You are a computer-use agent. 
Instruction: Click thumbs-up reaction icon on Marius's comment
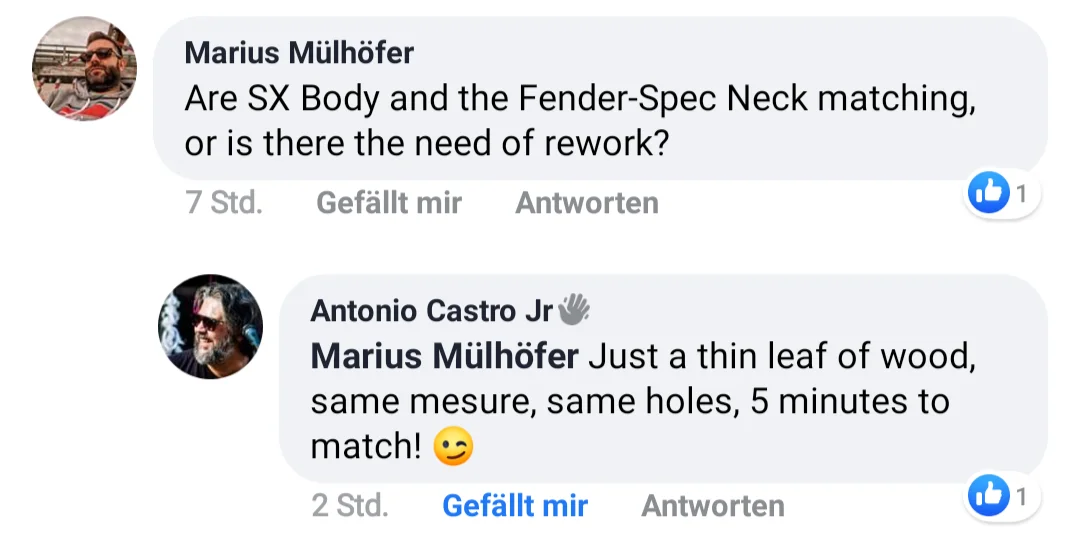[989, 193]
